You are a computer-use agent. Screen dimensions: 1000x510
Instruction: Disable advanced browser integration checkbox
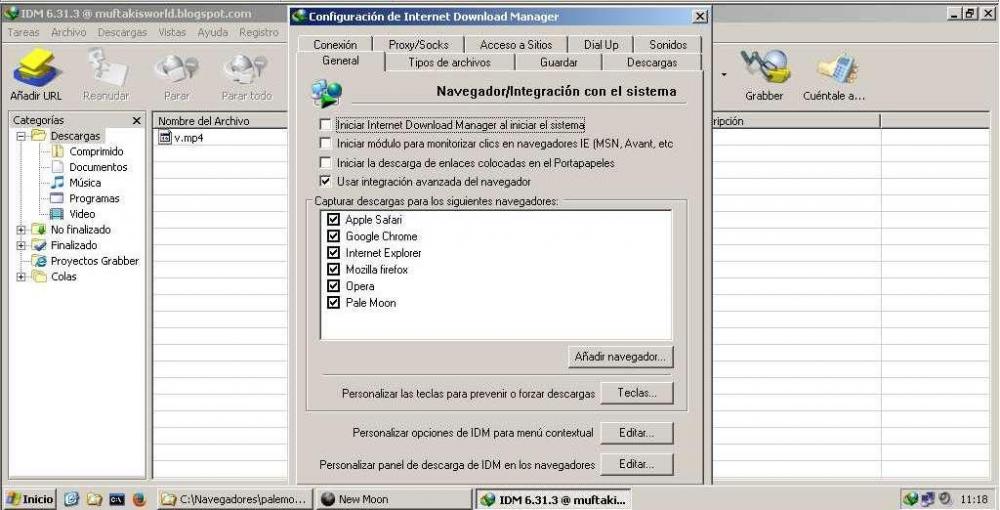point(325,182)
